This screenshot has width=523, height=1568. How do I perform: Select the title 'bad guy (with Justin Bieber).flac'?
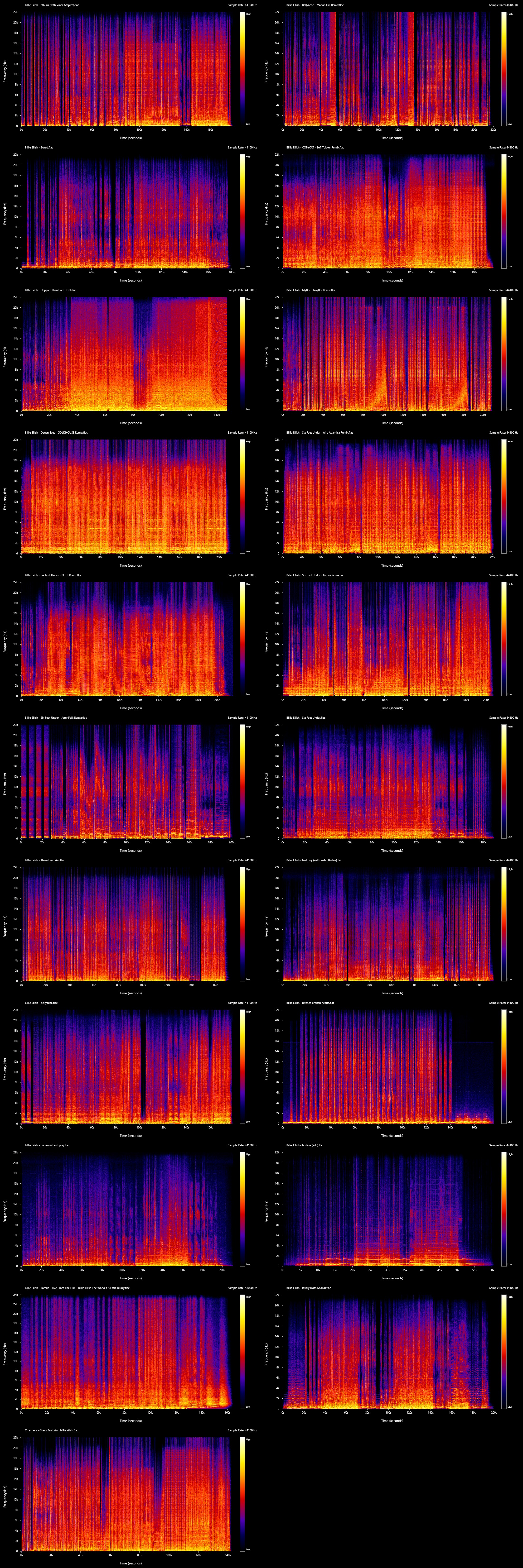point(322,860)
